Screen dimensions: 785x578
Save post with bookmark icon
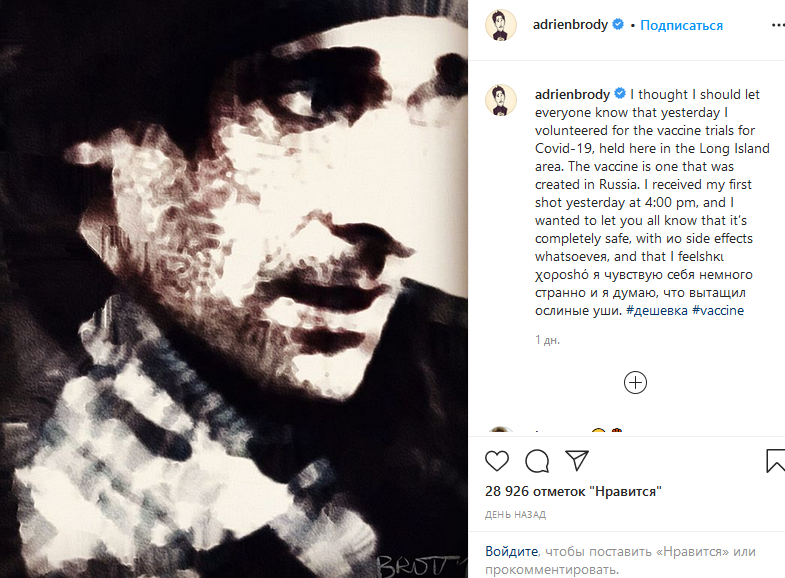click(775, 461)
